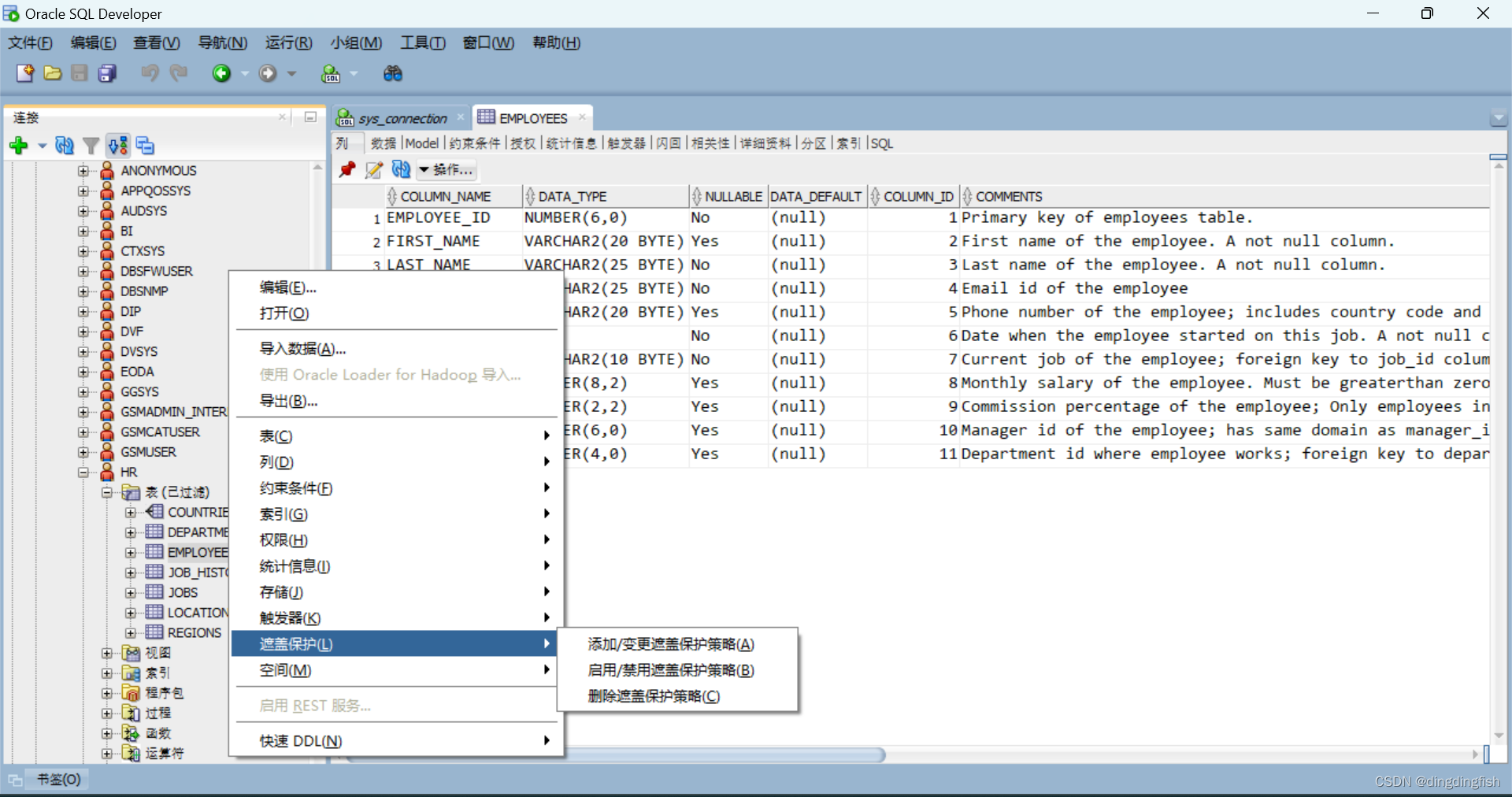Click the HR schema user icon
Viewport: 1512px width, 797px height.
coord(107,472)
